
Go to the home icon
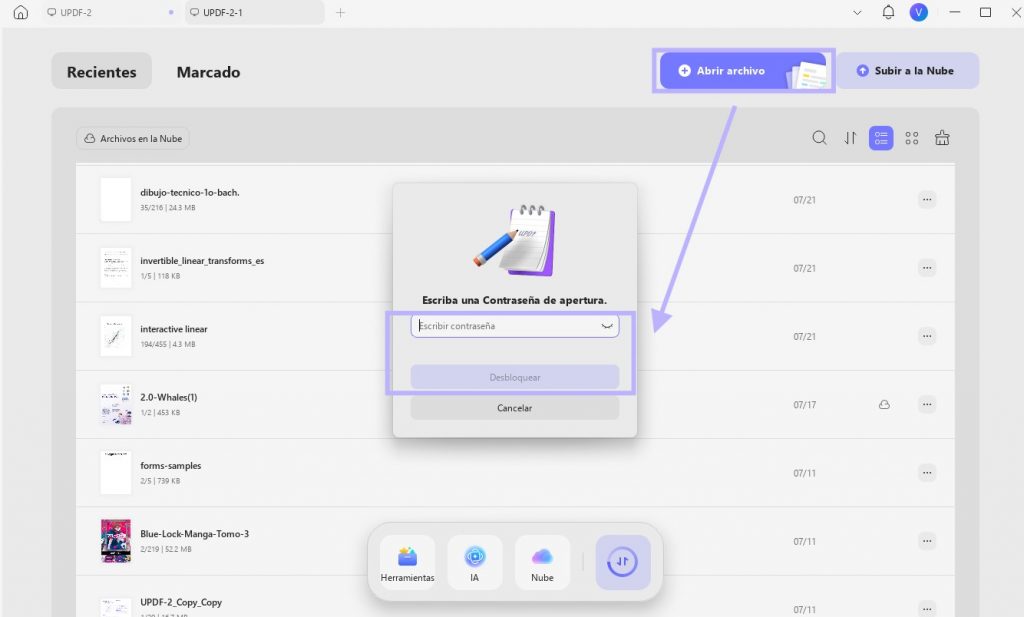(21, 12)
